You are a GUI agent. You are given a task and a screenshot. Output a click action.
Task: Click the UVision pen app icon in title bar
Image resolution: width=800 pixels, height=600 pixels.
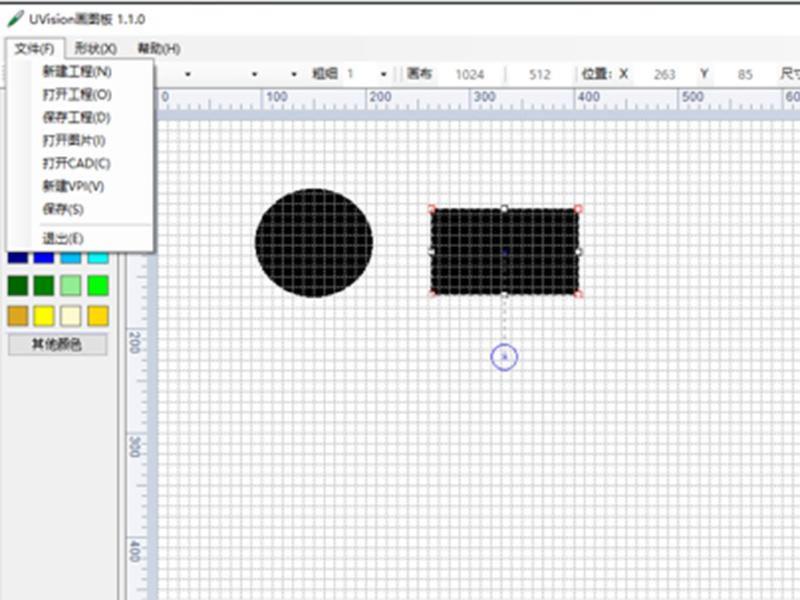click(x=15, y=19)
